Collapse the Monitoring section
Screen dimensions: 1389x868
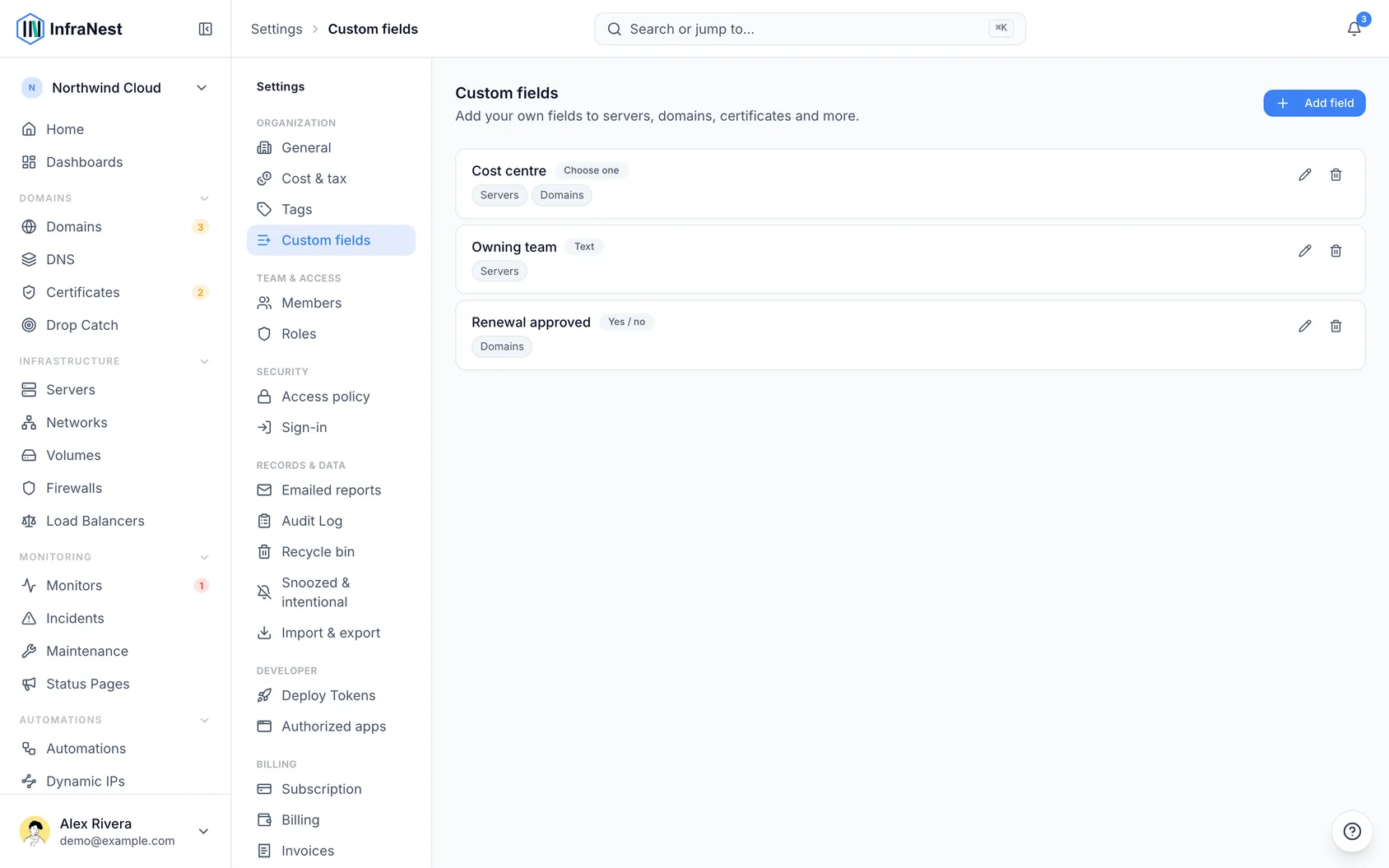(x=204, y=557)
